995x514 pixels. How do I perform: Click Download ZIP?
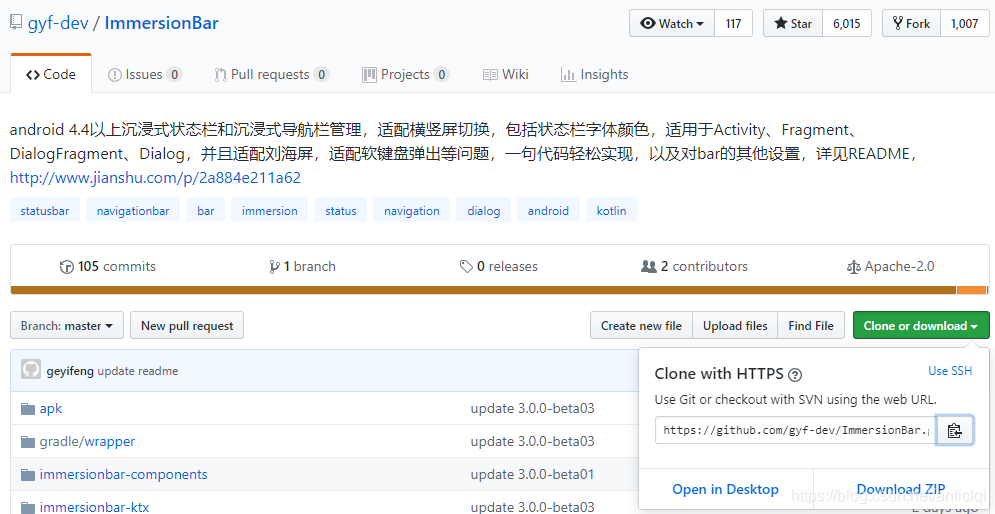pos(901,489)
